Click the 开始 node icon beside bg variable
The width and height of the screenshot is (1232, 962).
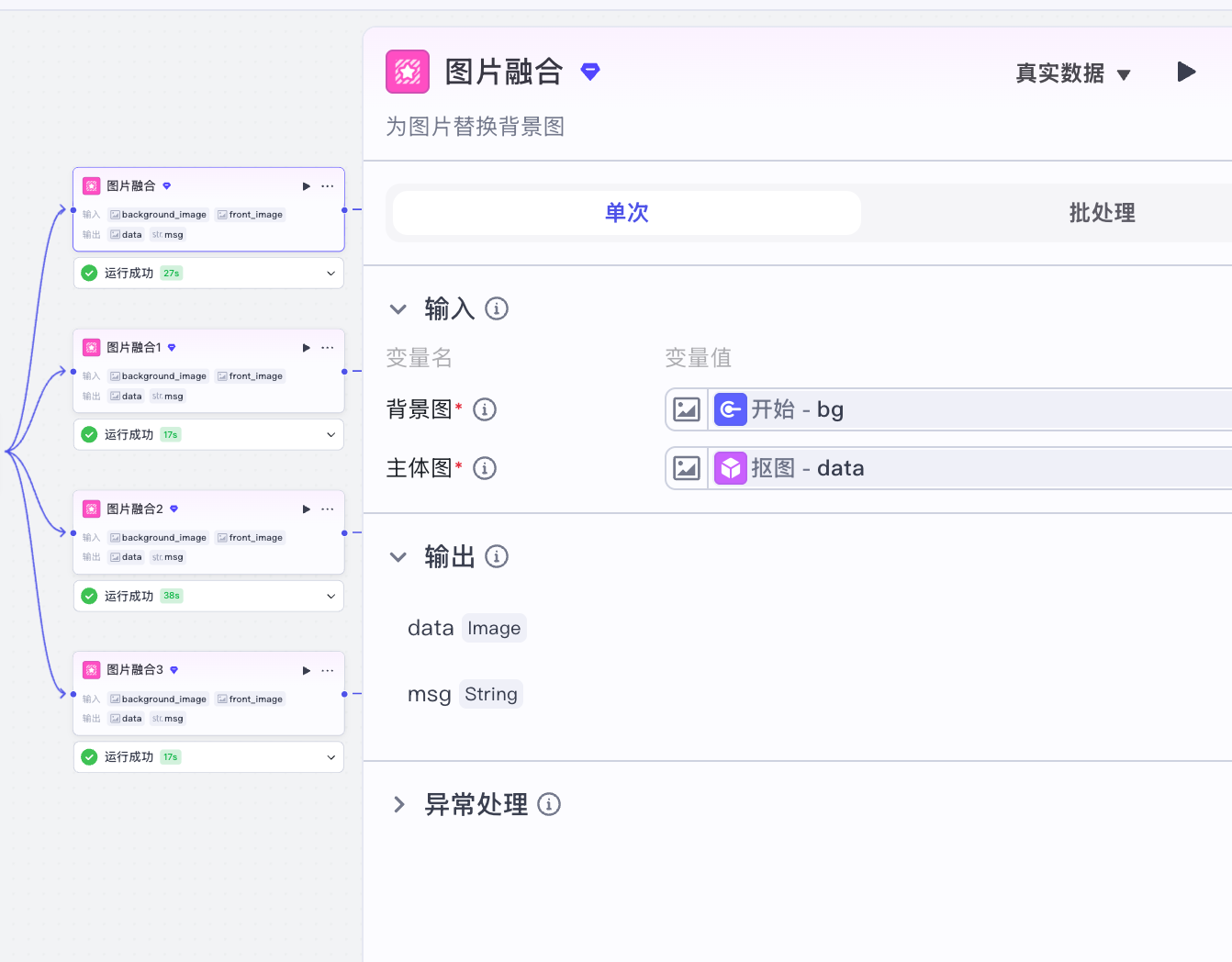(x=731, y=409)
